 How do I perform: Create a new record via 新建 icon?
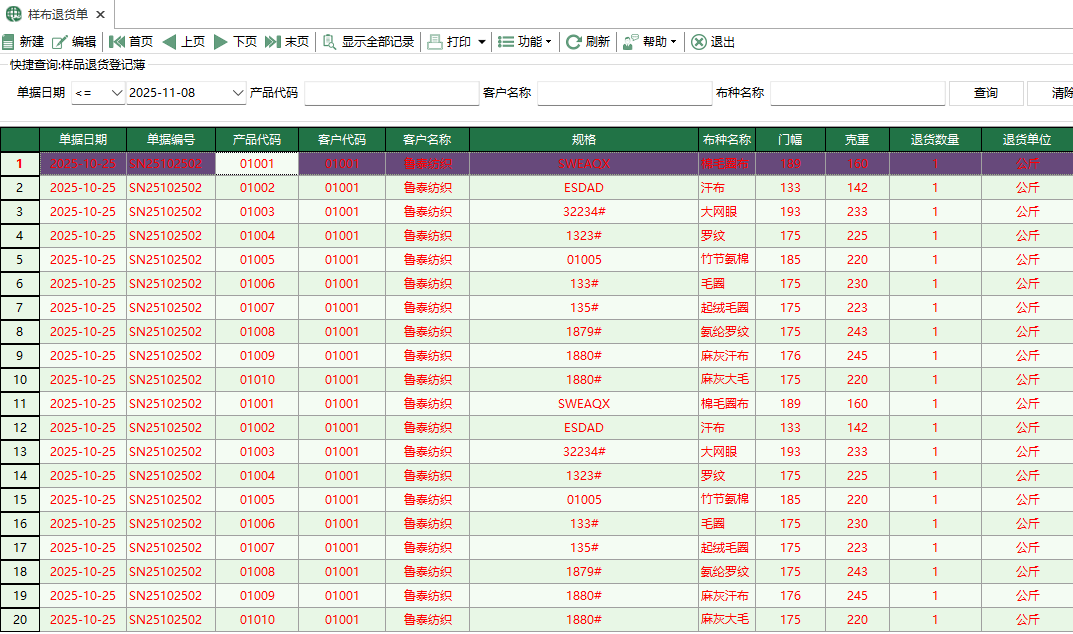(28, 42)
